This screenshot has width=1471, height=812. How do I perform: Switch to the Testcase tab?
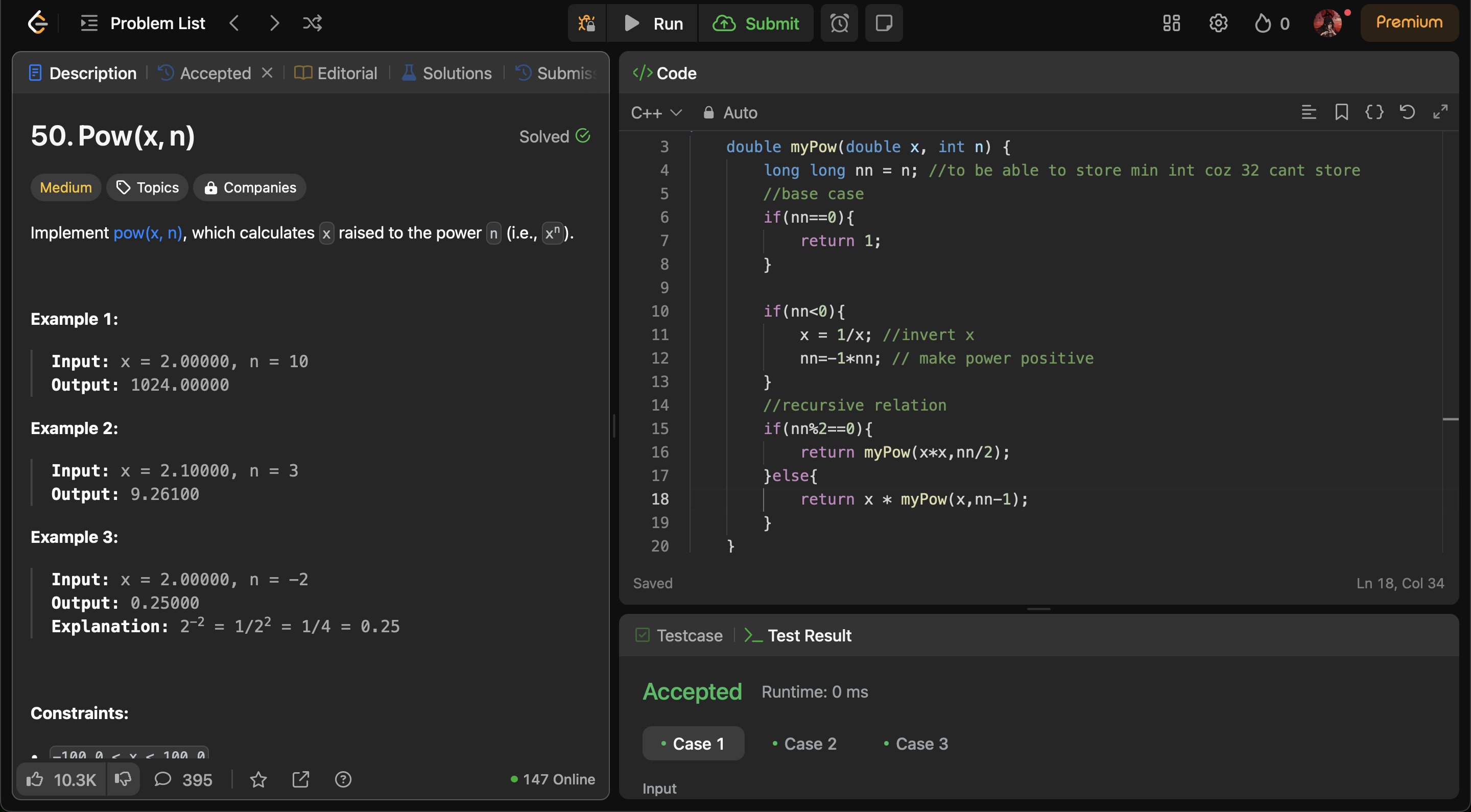(x=679, y=635)
